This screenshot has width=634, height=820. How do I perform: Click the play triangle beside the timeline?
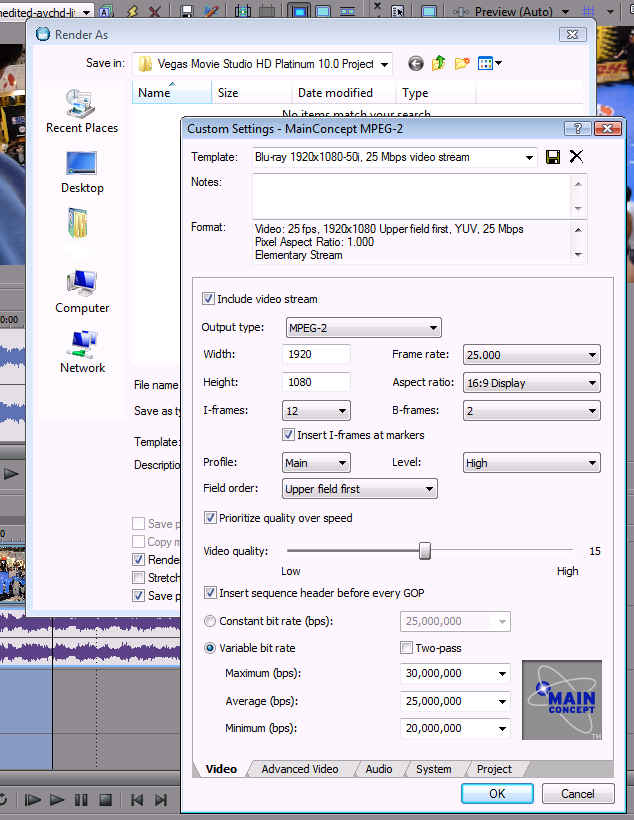click(11, 474)
